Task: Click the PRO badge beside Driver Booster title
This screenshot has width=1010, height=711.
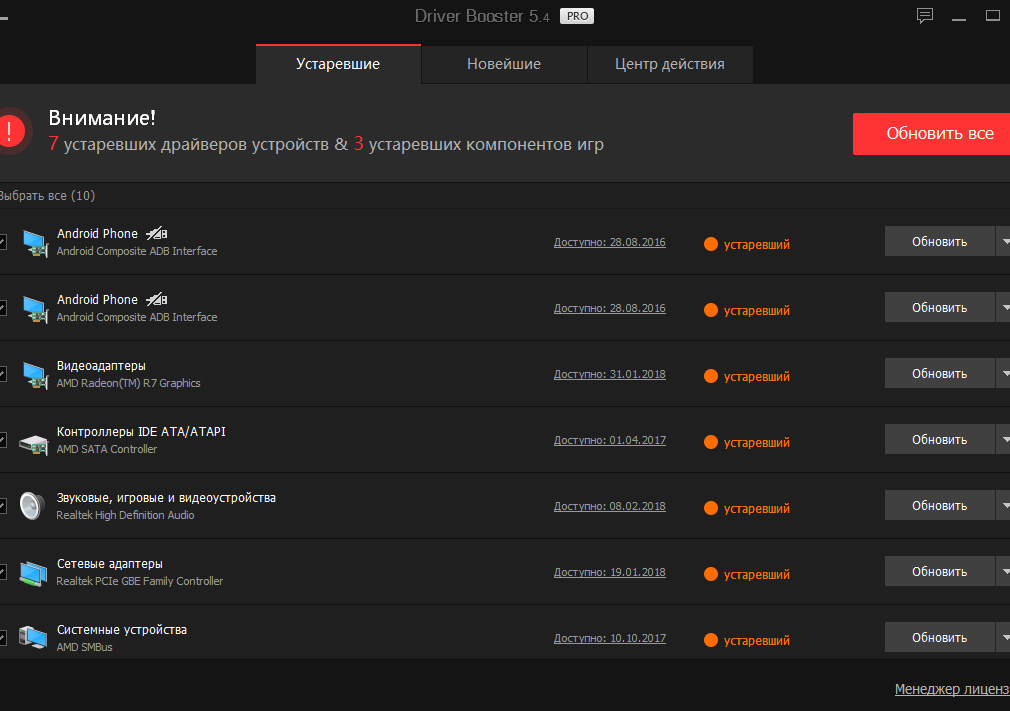Action: pyautogui.click(x=576, y=16)
